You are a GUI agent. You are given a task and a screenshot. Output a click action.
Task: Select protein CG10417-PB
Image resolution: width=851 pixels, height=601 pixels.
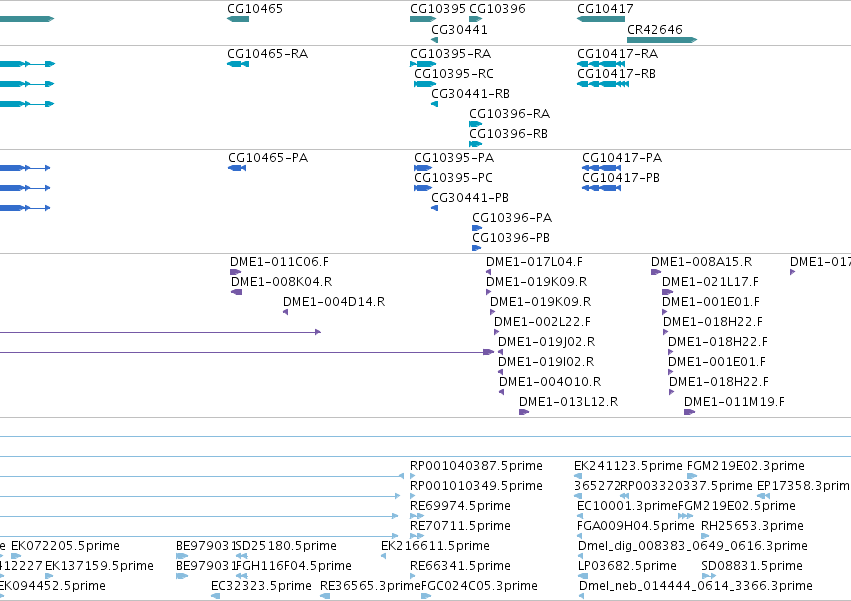(x=621, y=178)
